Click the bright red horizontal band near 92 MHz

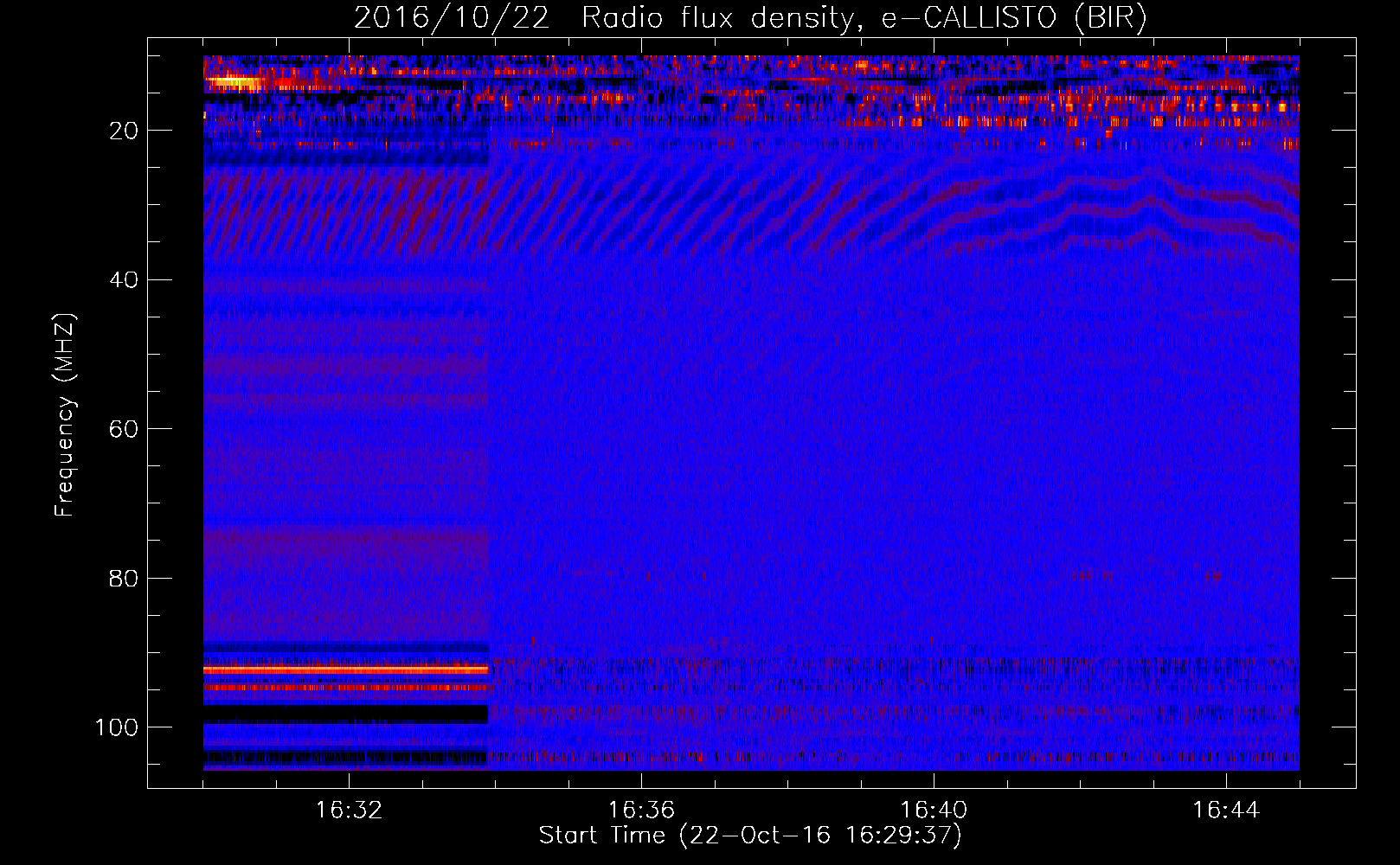click(346, 670)
